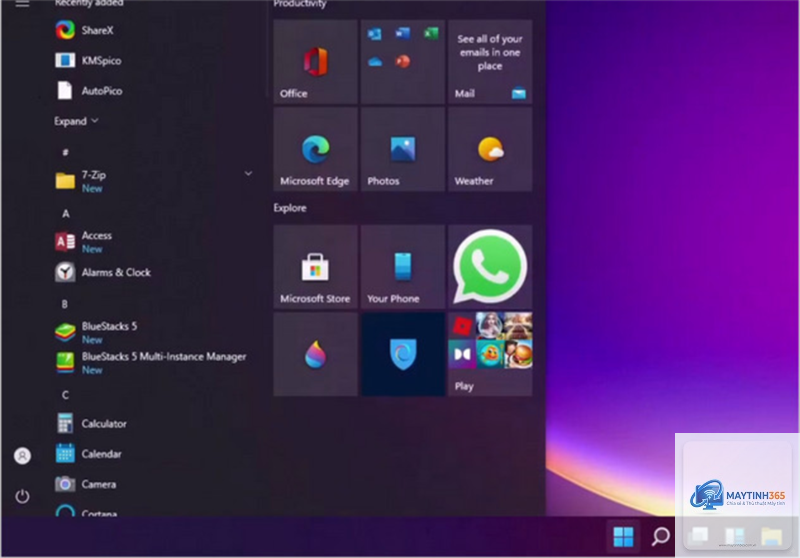This screenshot has height=558, width=800.
Task: Open the Office apps group tile
Action: [x=403, y=62]
